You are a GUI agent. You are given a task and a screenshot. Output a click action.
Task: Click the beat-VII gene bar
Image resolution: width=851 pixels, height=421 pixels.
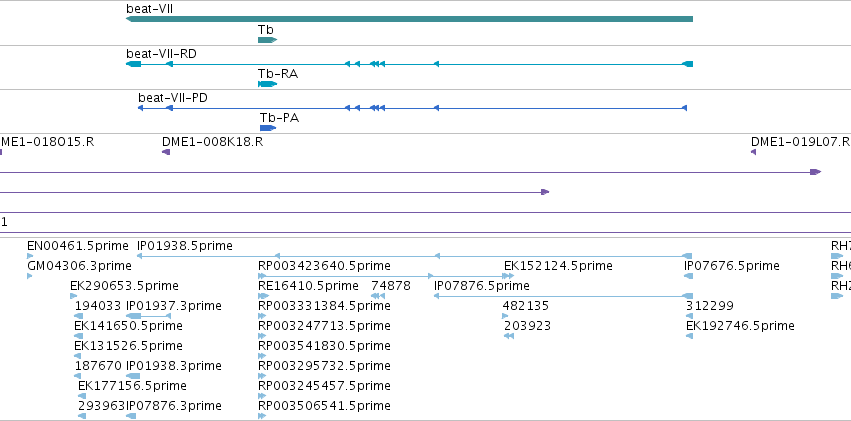coord(409,19)
